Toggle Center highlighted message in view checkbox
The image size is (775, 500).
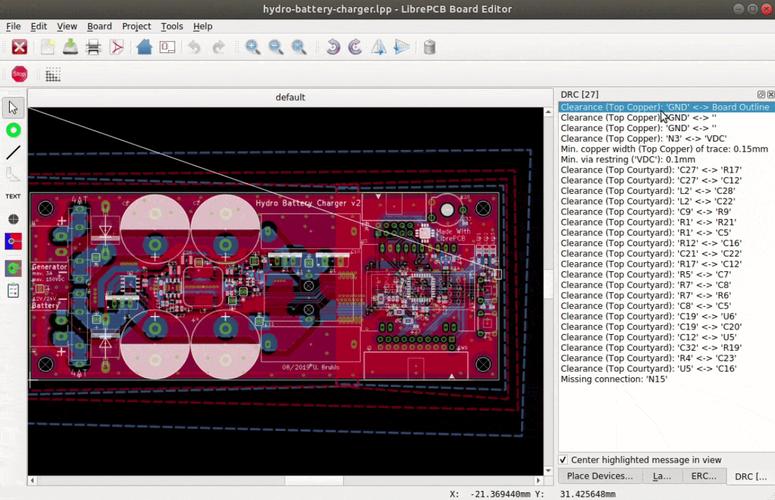(x=563, y=460)
